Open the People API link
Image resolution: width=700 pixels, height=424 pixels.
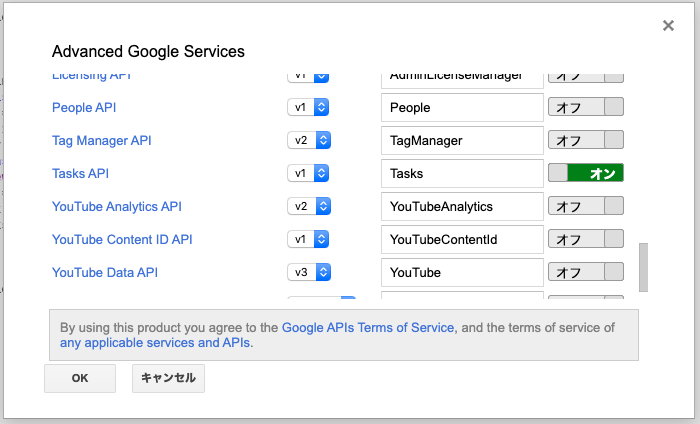84,108
